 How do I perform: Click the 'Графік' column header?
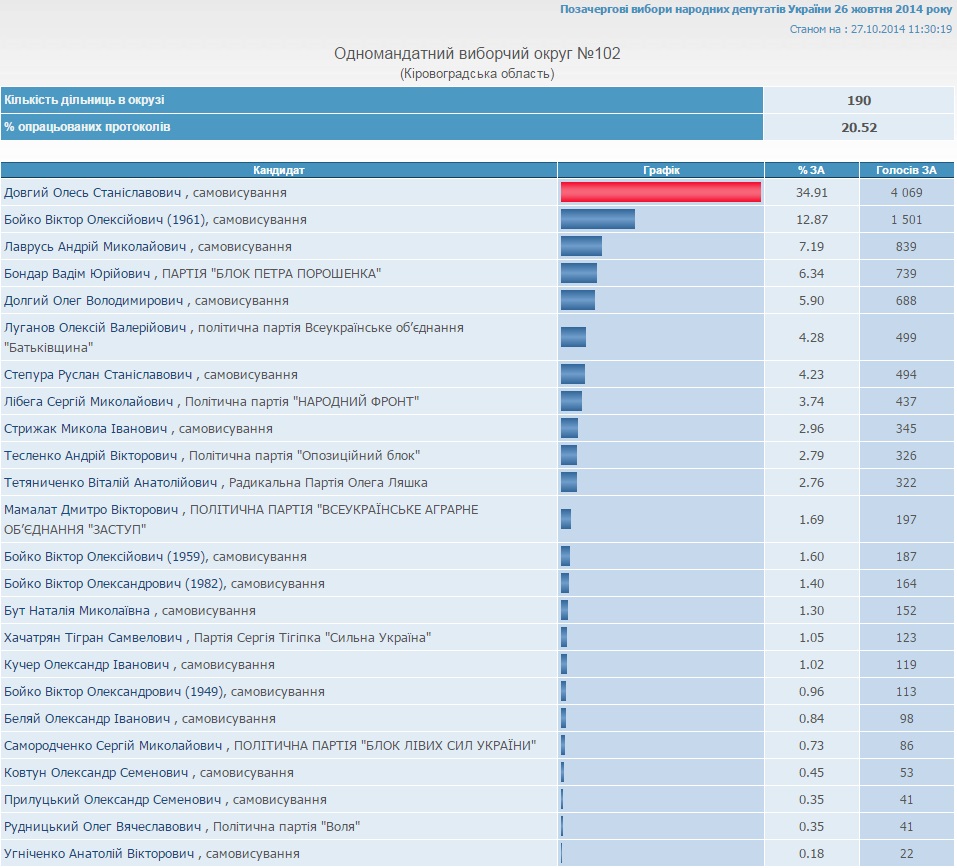pyautogui.click(x=661, y=170)
